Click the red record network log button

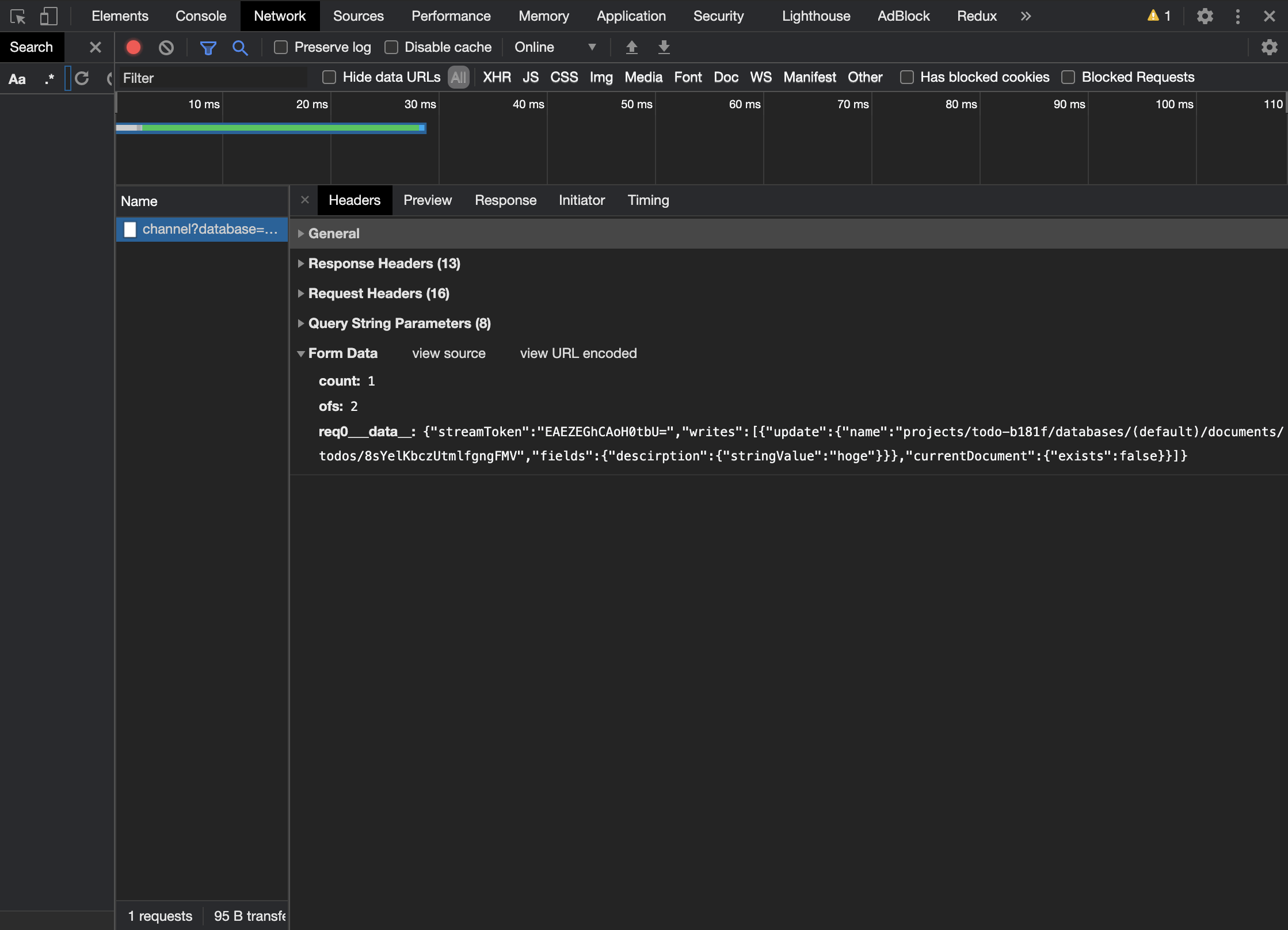coord(134,47)
